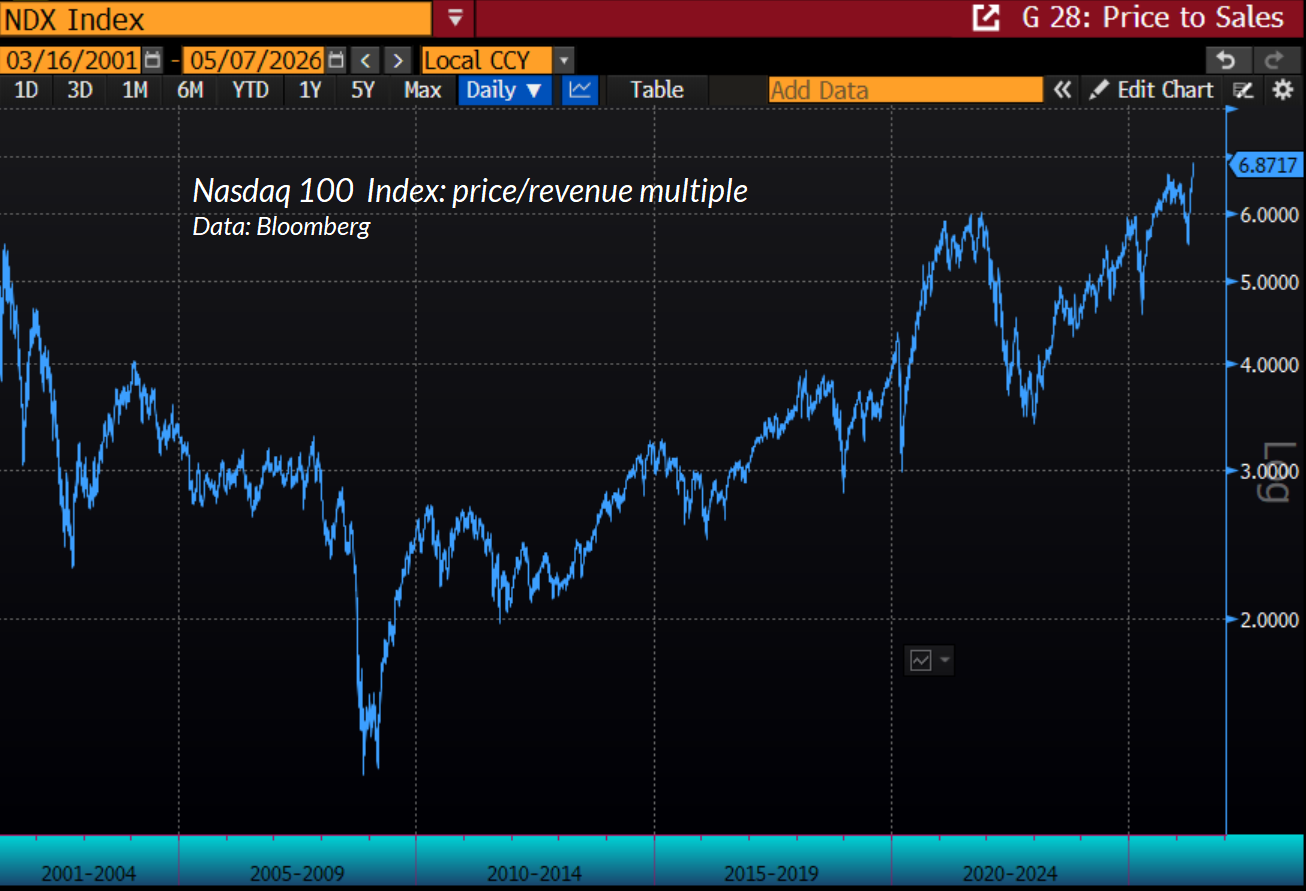Select the 3D range tab
The height and width of the screenshot is (891, 1306).
(x=80, y=90)
